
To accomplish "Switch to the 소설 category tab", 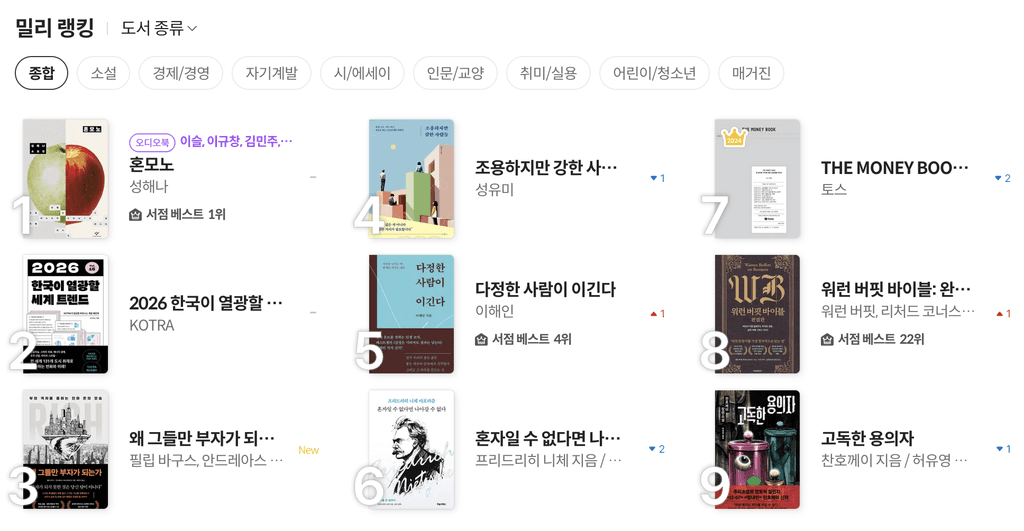I will pos(103,73).
